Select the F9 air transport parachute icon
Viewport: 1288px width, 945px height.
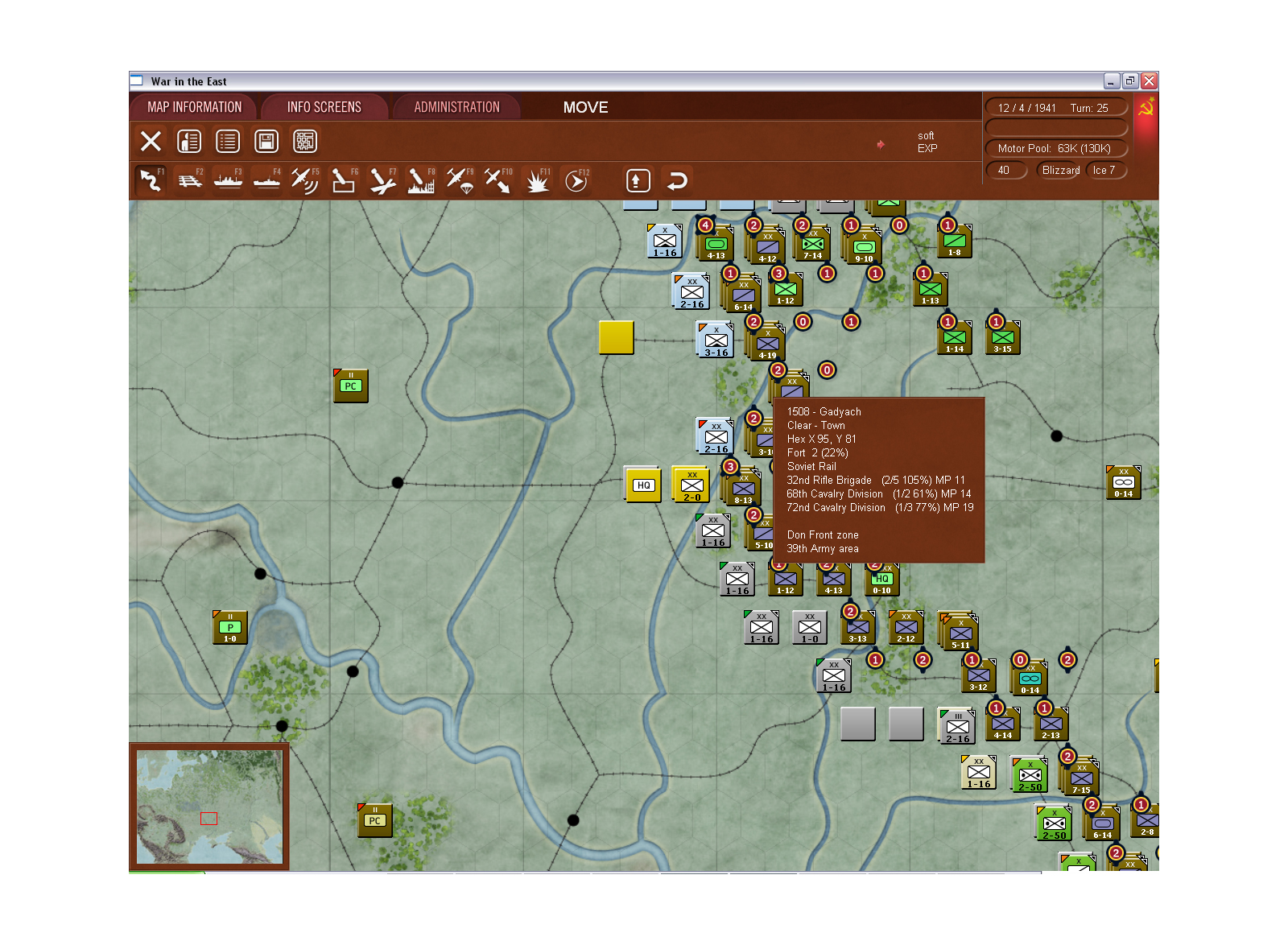click(460, 180)
